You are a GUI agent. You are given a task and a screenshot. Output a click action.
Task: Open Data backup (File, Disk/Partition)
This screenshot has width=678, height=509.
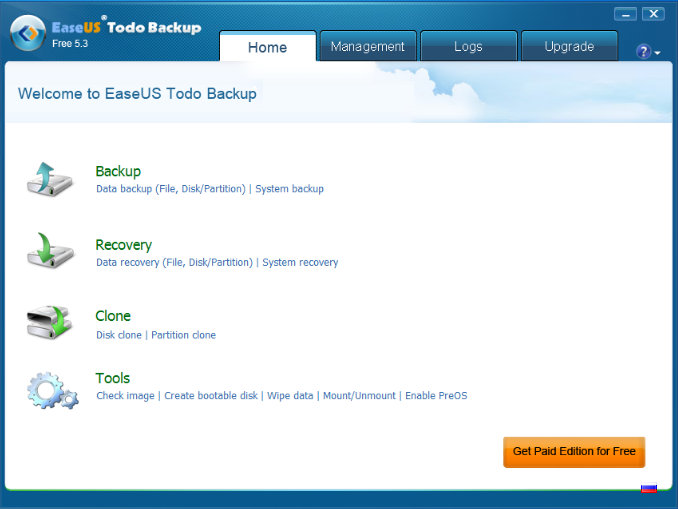point(171,189)
